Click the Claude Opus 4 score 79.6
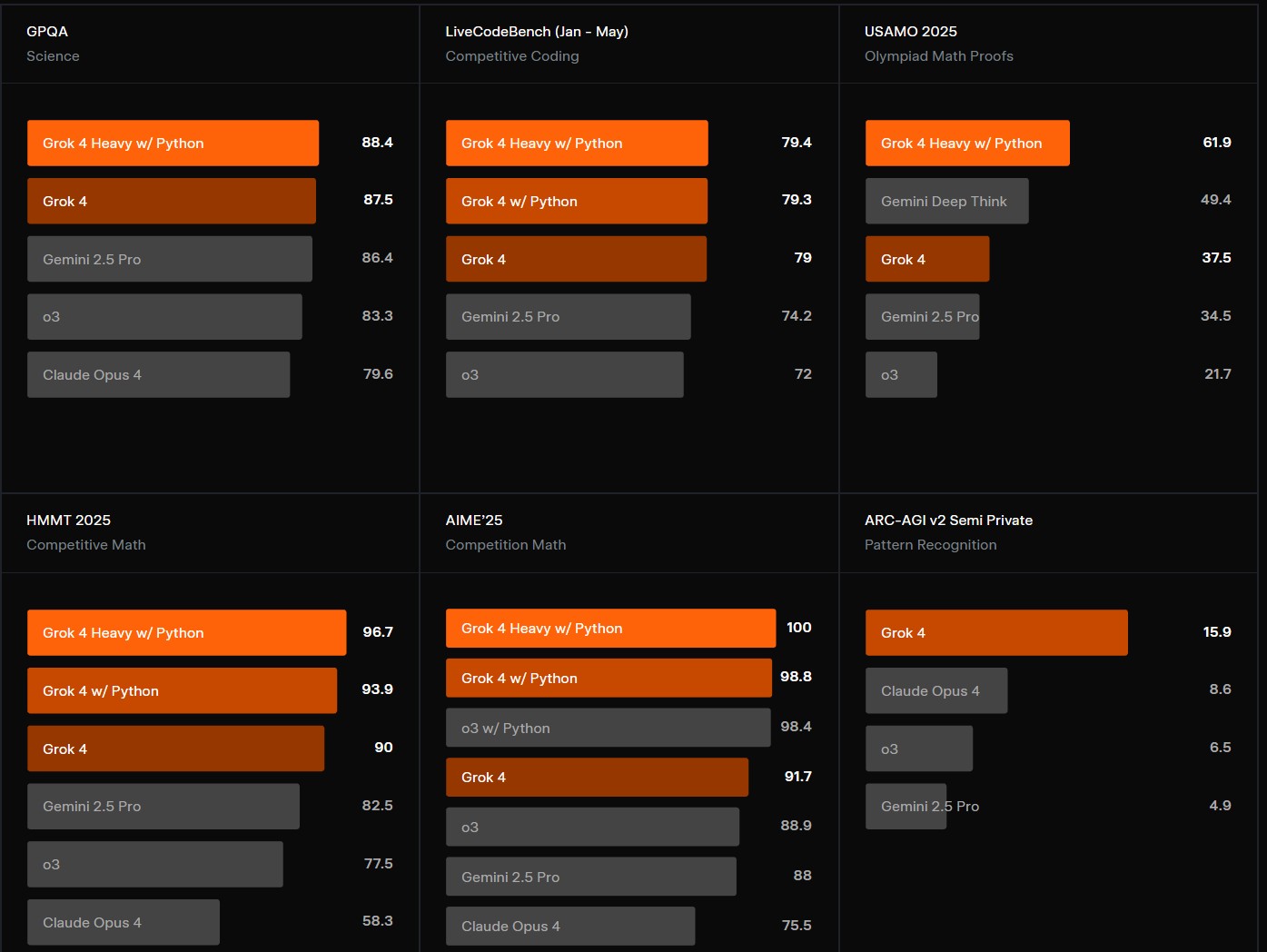Viewport: 1267px width, 952px height. 378,374
